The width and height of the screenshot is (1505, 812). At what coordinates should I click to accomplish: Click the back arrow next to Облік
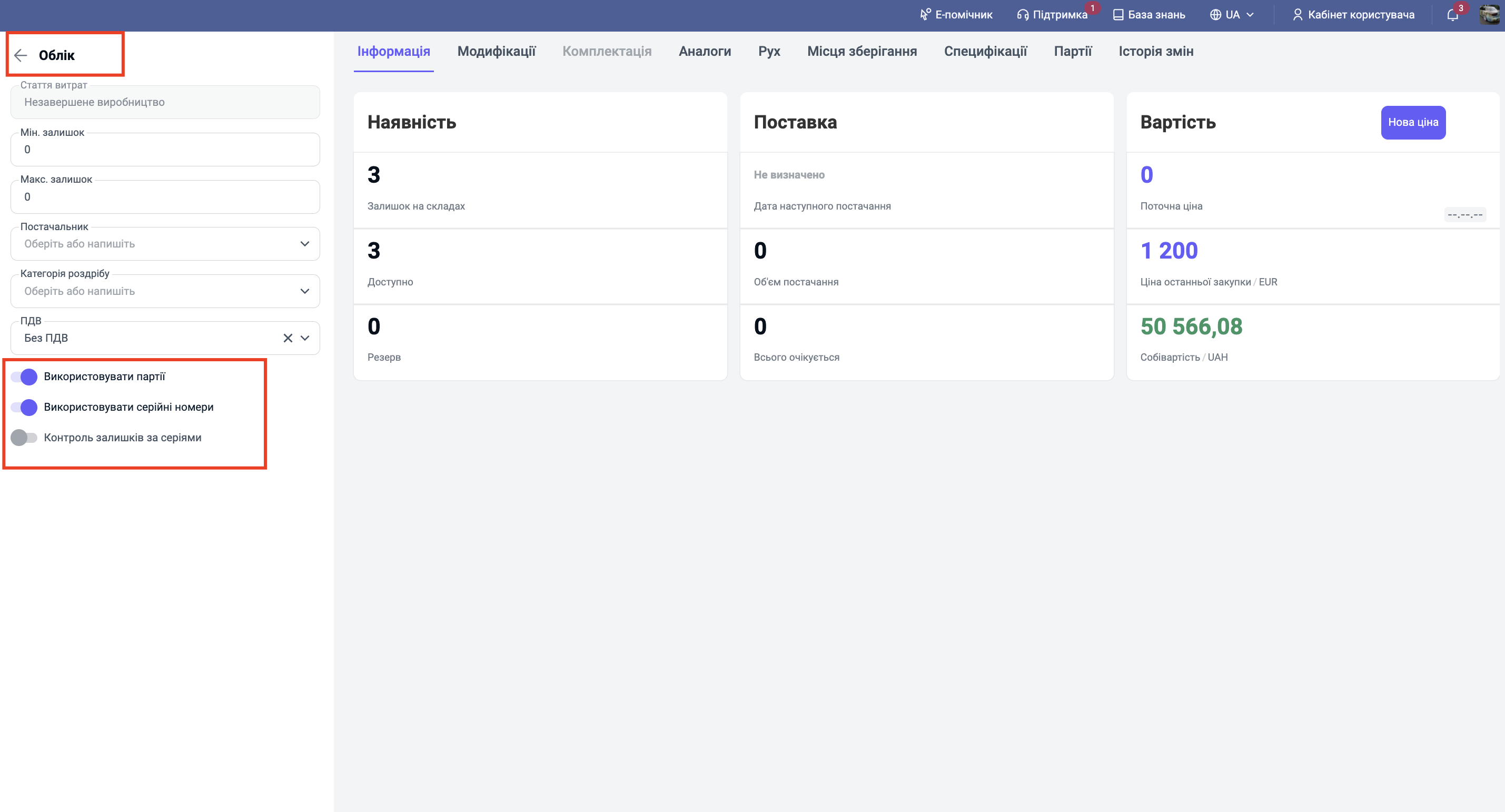[21, 55]
